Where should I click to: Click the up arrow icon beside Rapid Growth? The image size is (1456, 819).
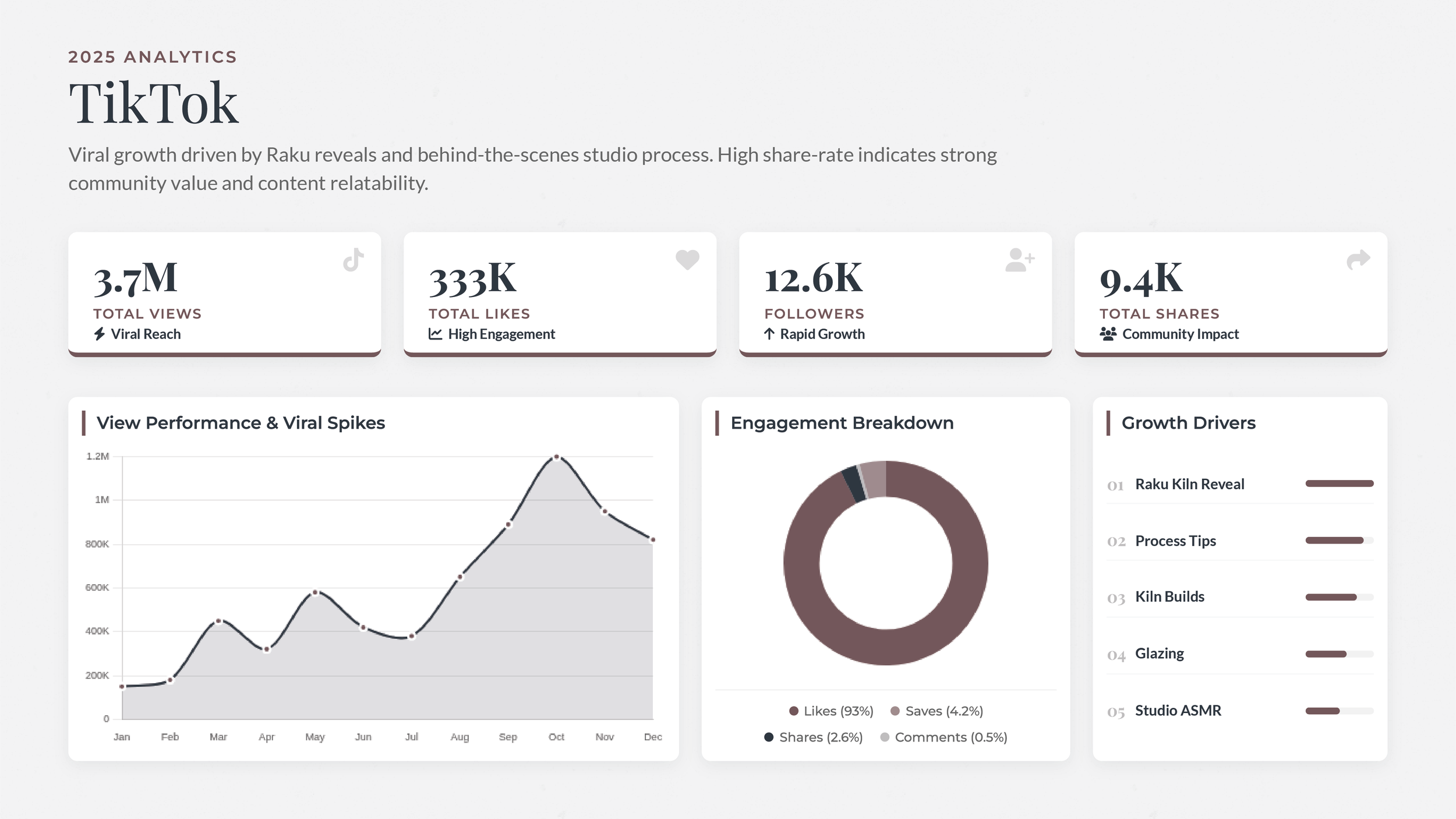[769, 334]
